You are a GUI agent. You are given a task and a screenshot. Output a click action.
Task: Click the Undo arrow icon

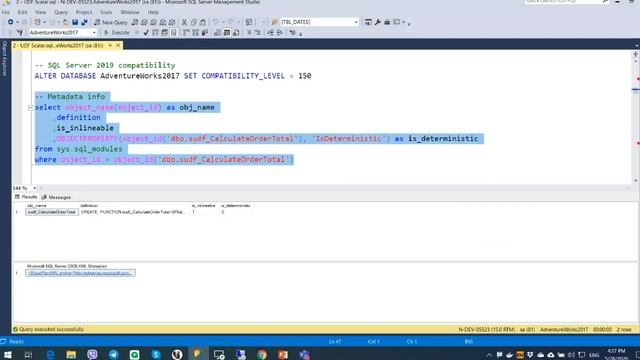click(x=215, y=22)
